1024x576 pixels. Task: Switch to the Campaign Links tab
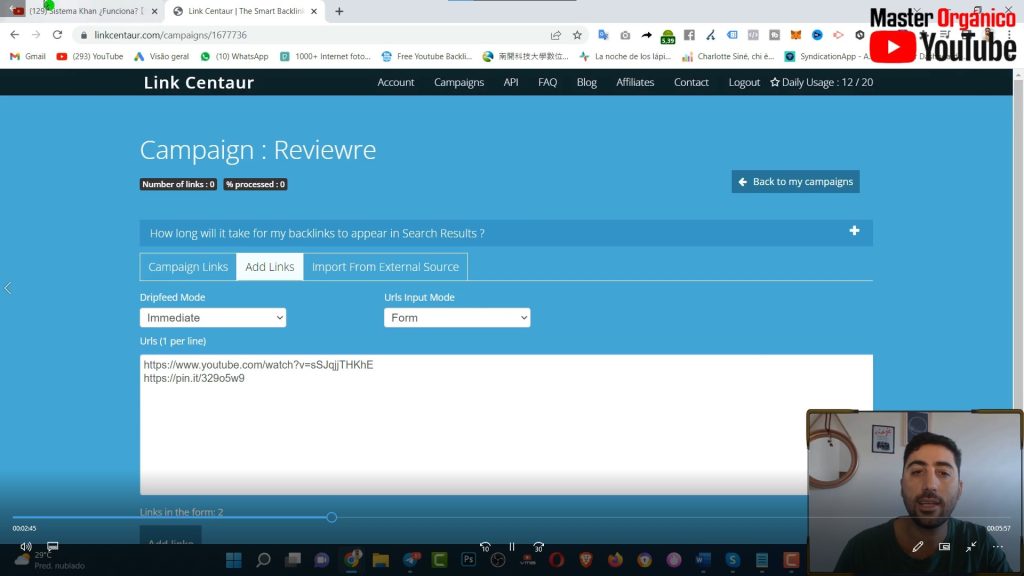coord(188,266)
